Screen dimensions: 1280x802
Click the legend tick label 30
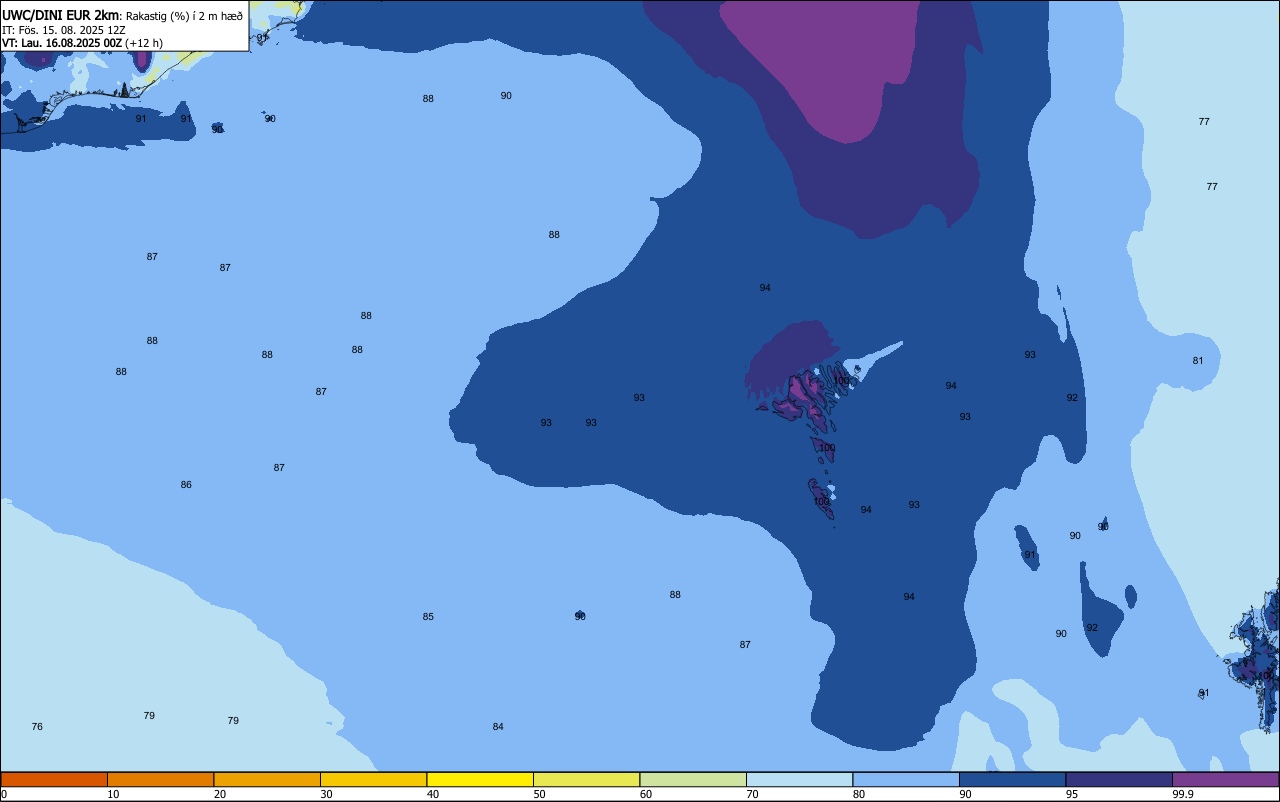pyautogui.click(x=326, y=794)
